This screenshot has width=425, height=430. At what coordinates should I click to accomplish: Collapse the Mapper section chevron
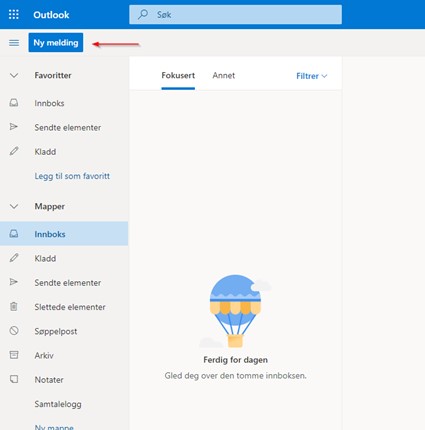(x=14, y=206)
